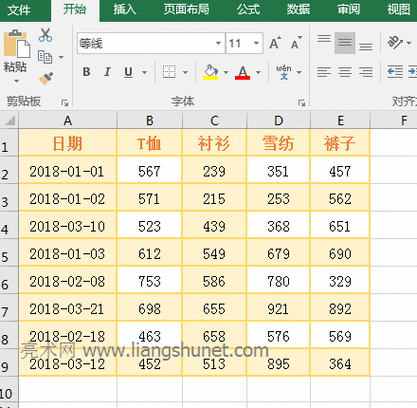Select cell with date 2018-03-10

click(x=68, y=225)
